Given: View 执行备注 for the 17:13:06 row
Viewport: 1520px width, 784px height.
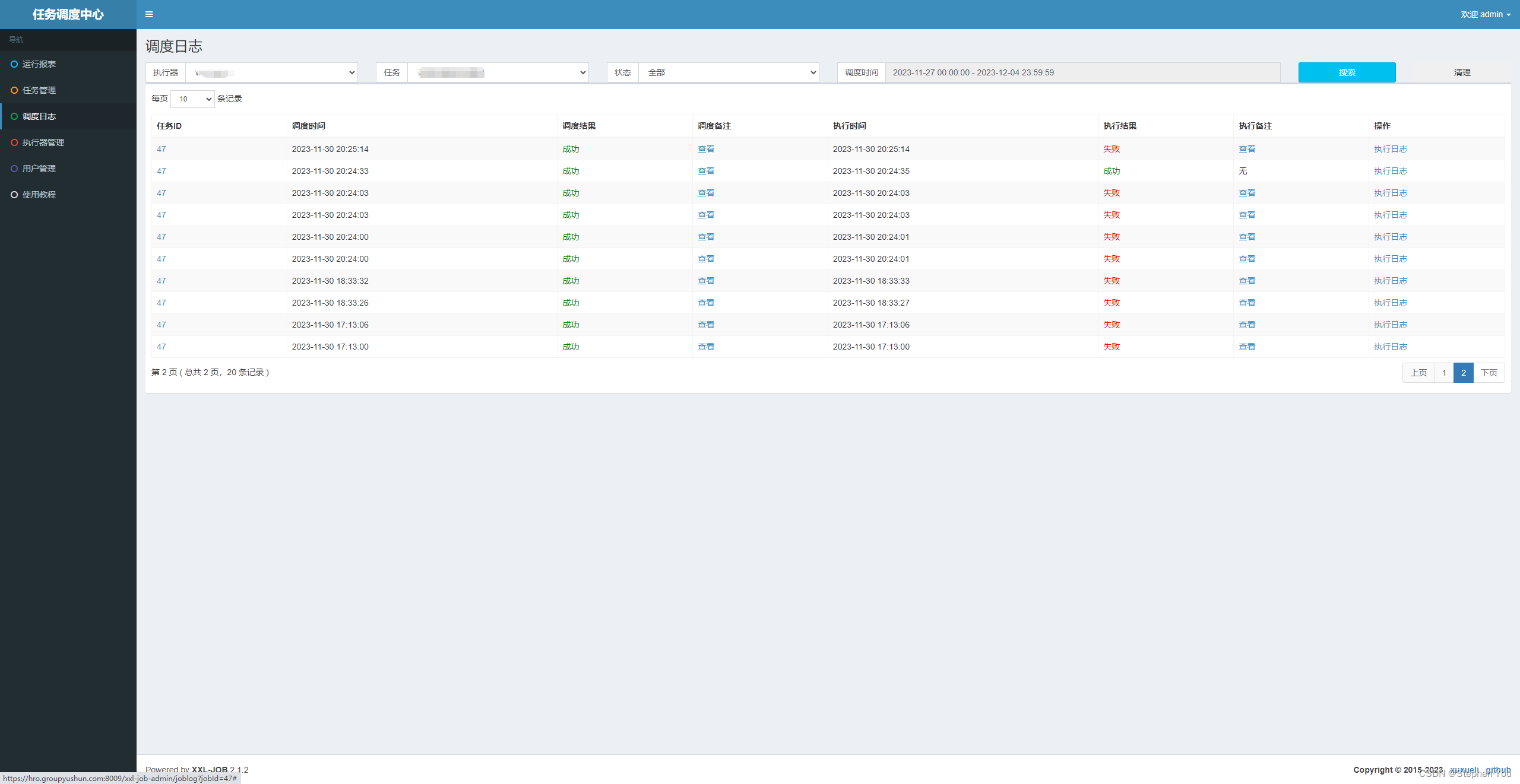Looking at the screenshot, I should click(x=1247, y=325).
